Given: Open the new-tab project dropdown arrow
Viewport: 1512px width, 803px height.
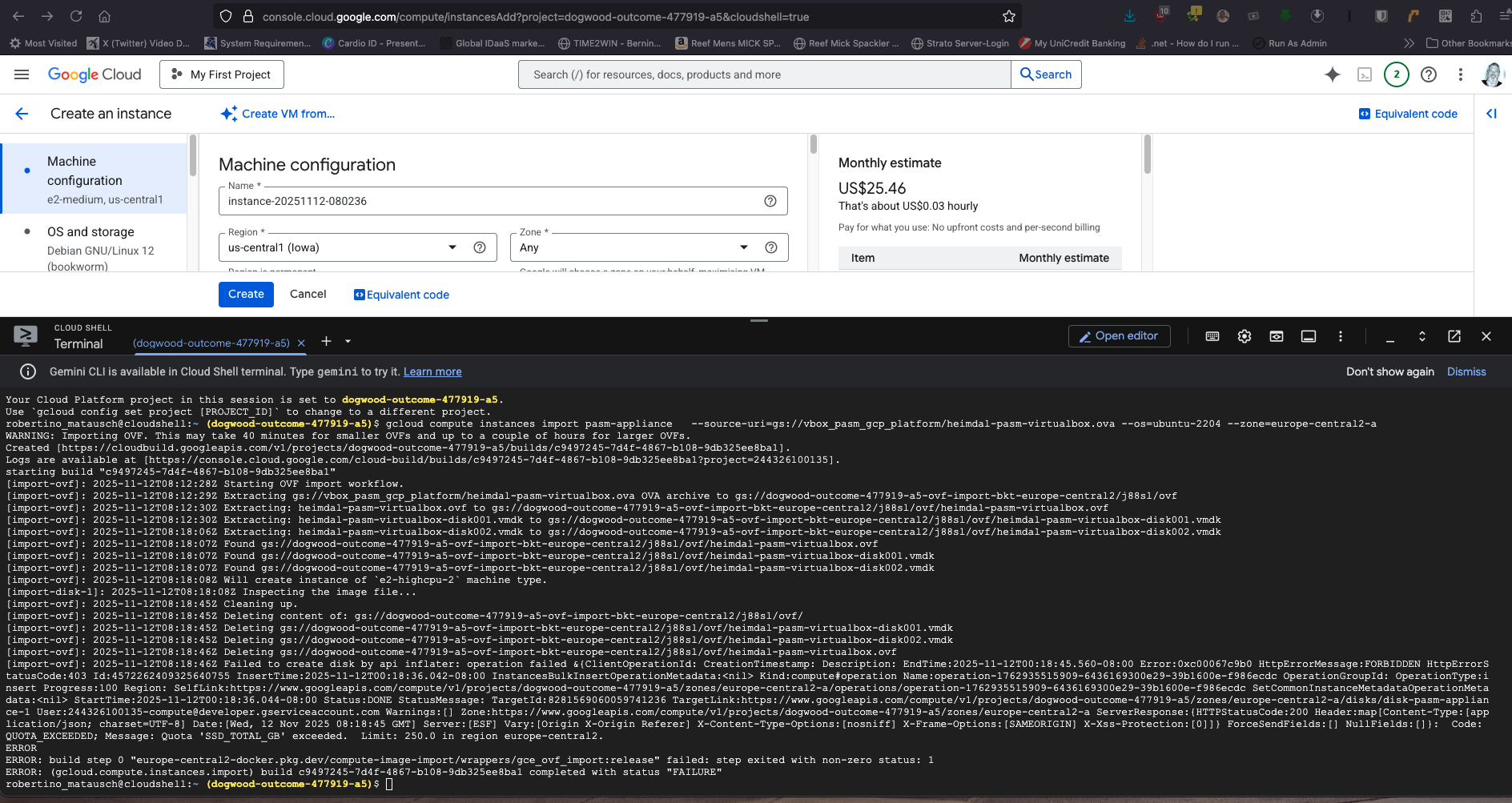Looking at the screenshot, I should click(x=348, y=341).
